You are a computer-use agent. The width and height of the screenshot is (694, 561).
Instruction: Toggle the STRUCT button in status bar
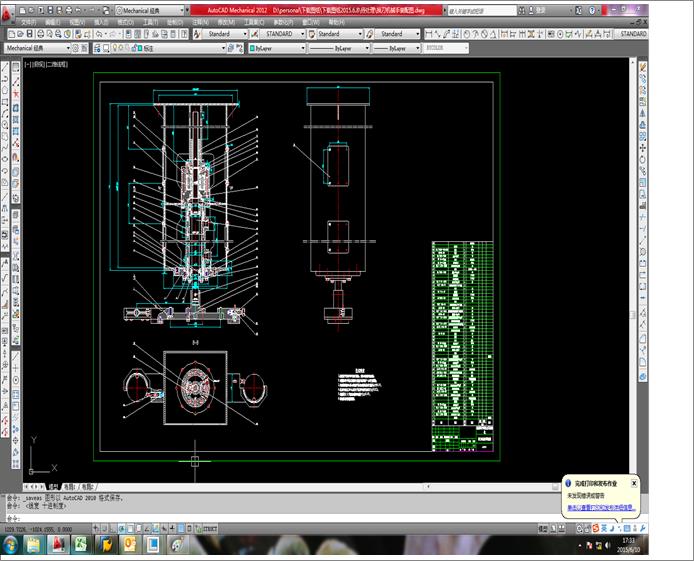210,528
